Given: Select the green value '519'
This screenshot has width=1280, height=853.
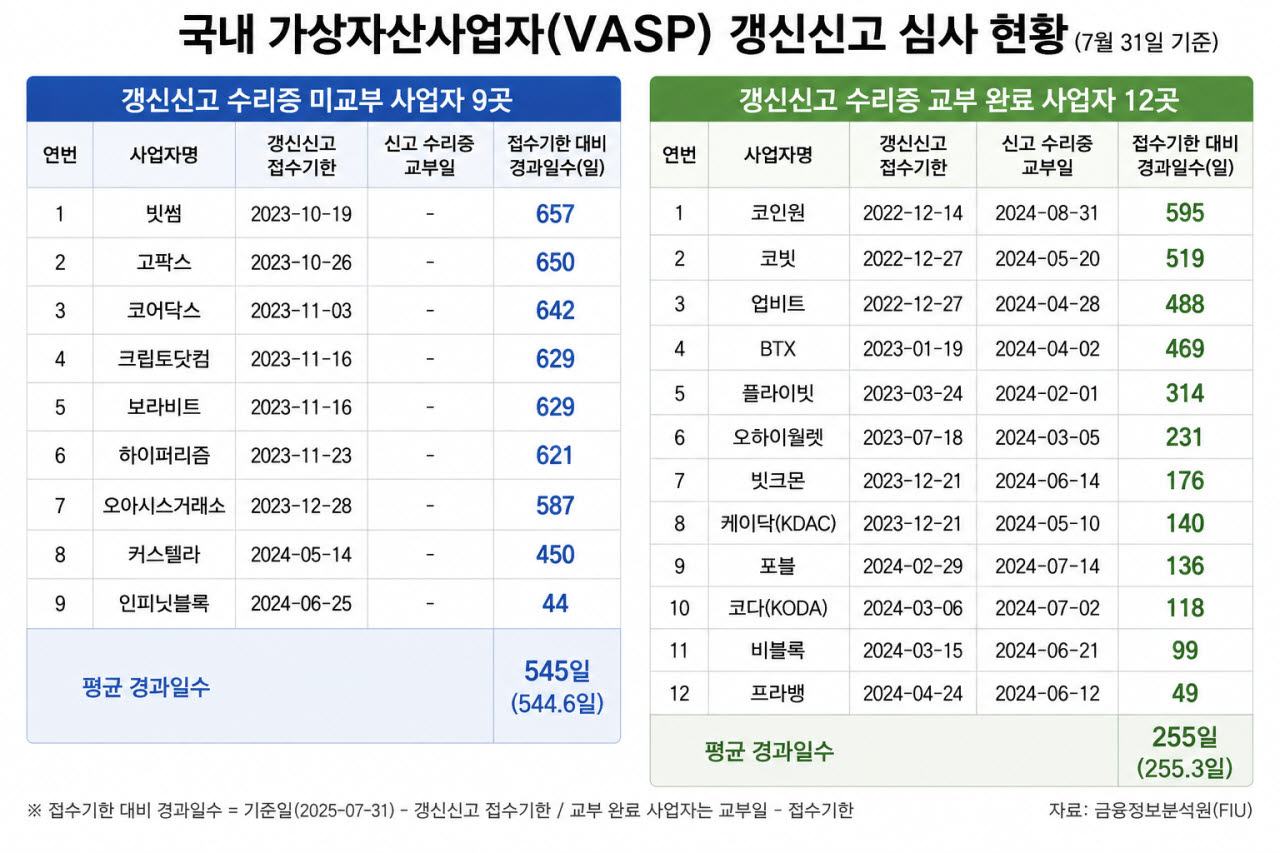Looking at the screenshot, I should tap(1185, 259).
